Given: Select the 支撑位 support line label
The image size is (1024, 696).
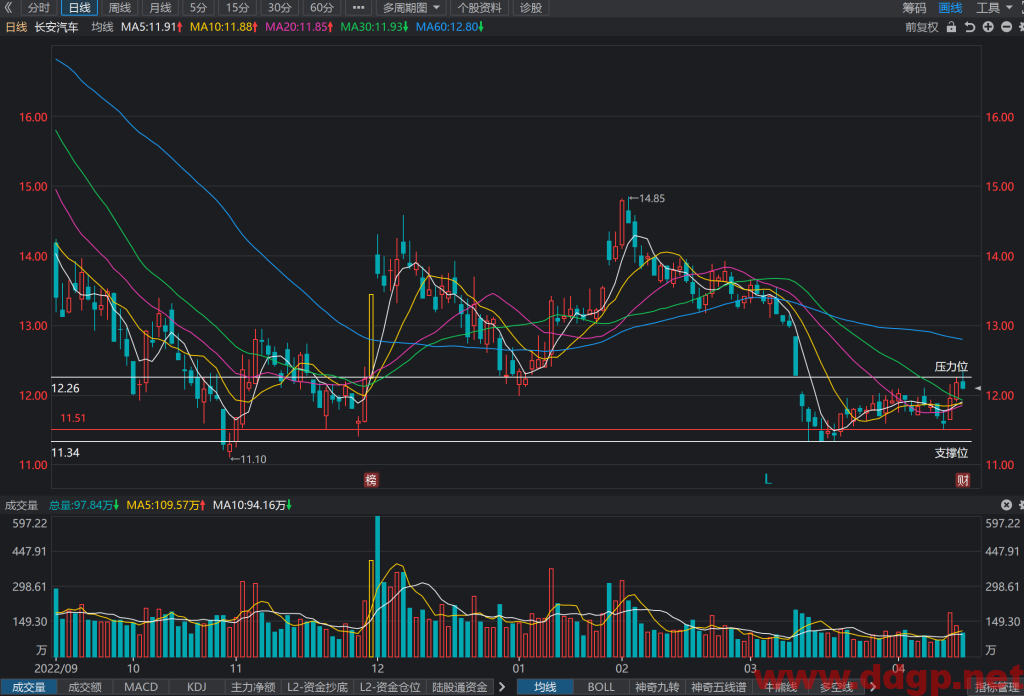Looking at the screenshot, I should point(951,453).
